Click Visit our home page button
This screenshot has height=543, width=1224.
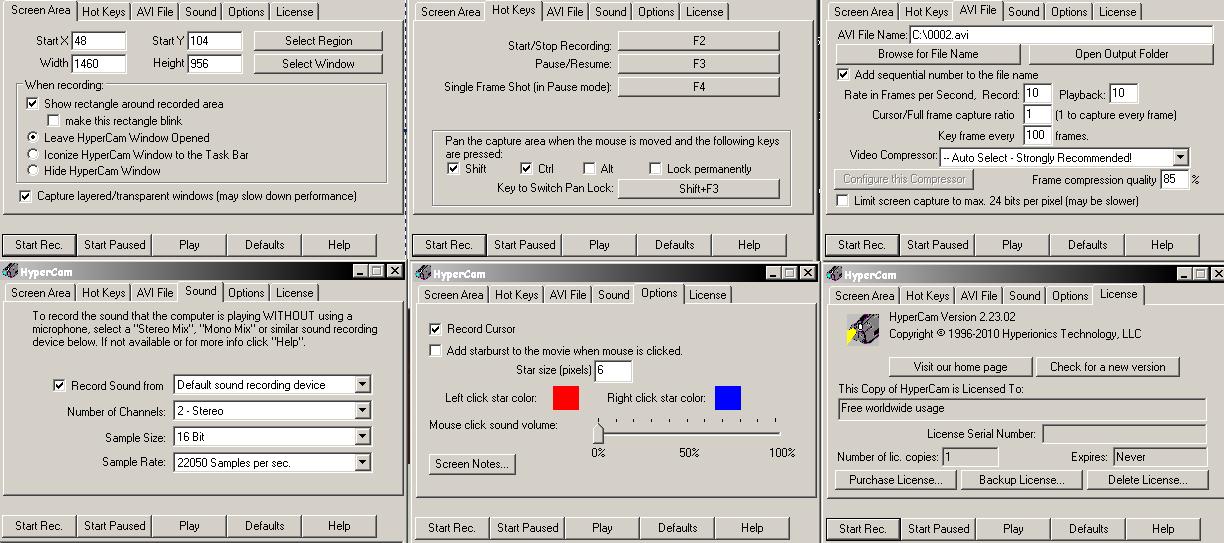(x=959, y=367)
